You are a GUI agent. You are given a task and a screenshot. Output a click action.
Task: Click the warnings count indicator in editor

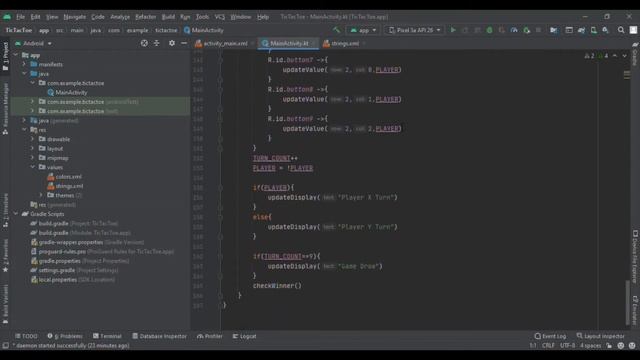589,56
